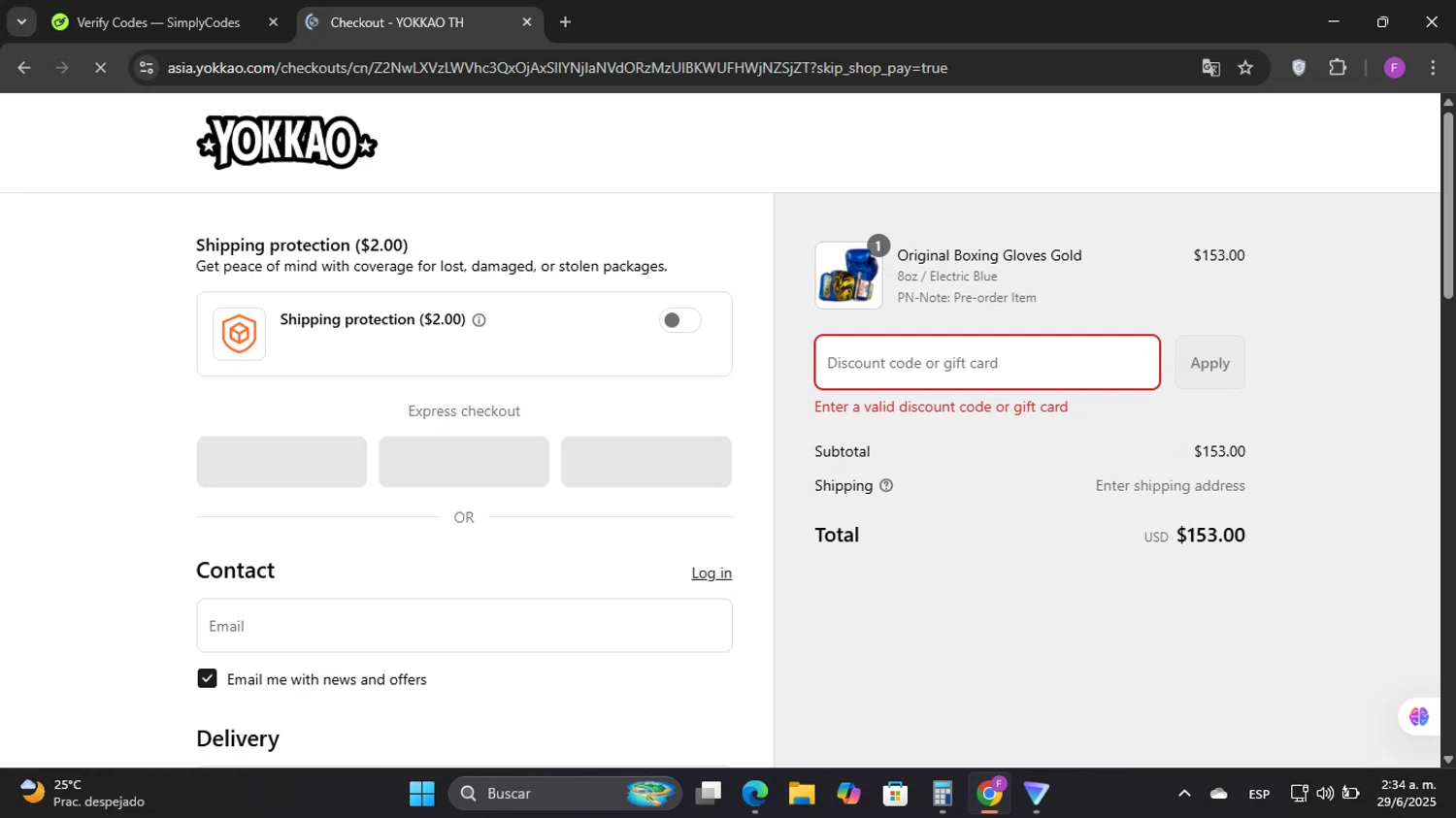
Task: Open the Calculator from the taskbar
Action: pos(942,794)
